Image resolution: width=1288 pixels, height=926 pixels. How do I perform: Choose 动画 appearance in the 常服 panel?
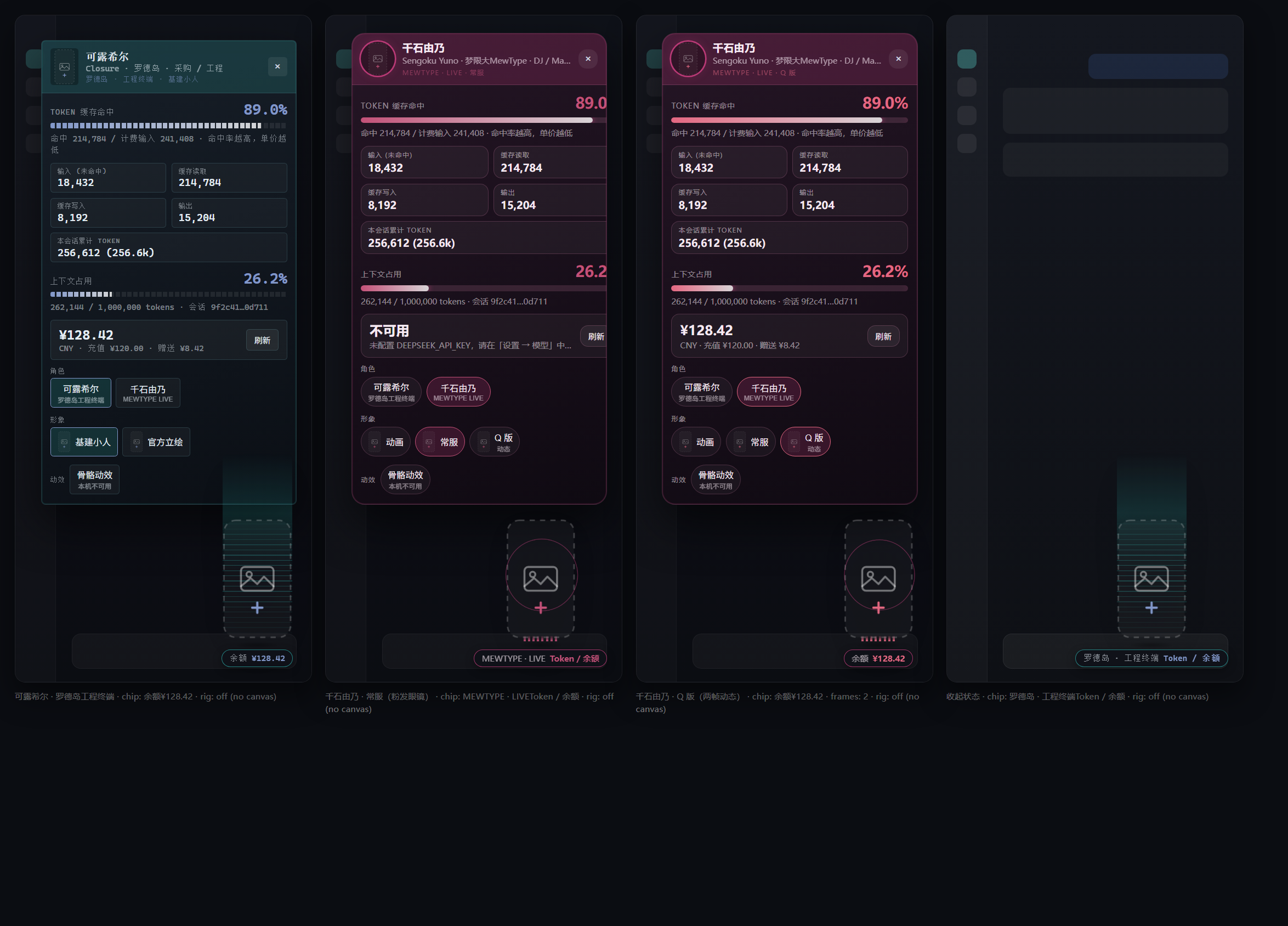[385, 442]
